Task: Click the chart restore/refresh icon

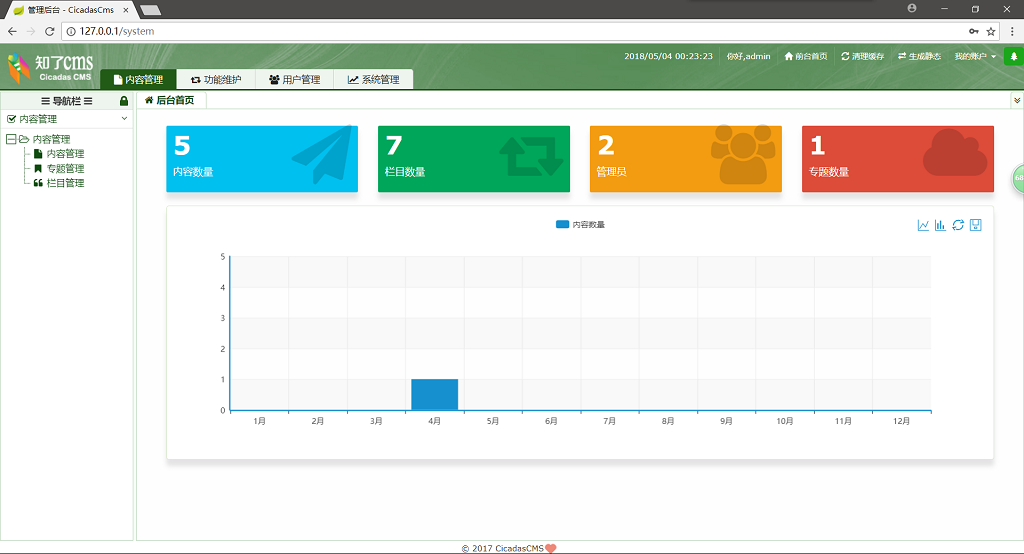Action: click(x=958, y=225)
